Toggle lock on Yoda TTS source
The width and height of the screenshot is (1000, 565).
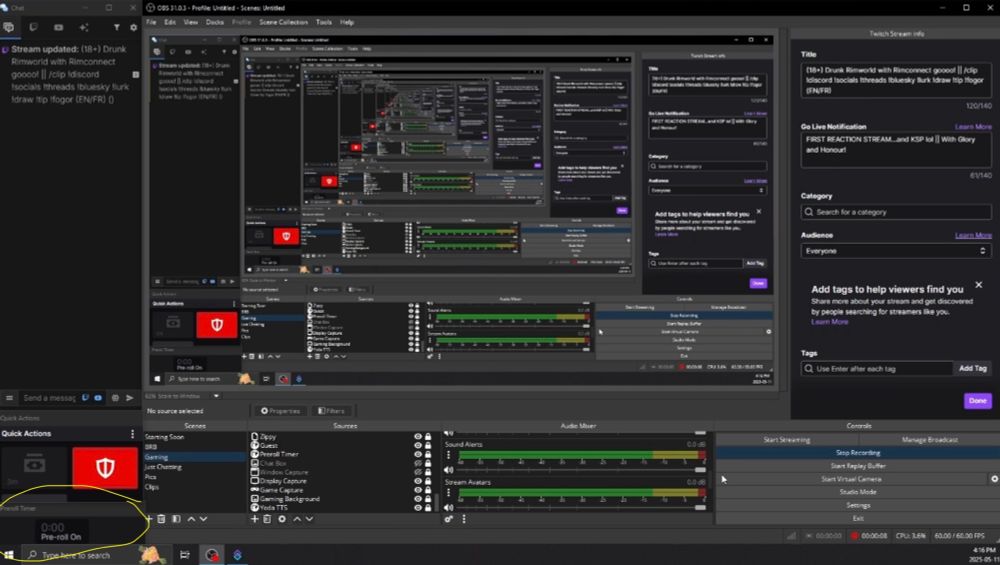click(428, 508)
